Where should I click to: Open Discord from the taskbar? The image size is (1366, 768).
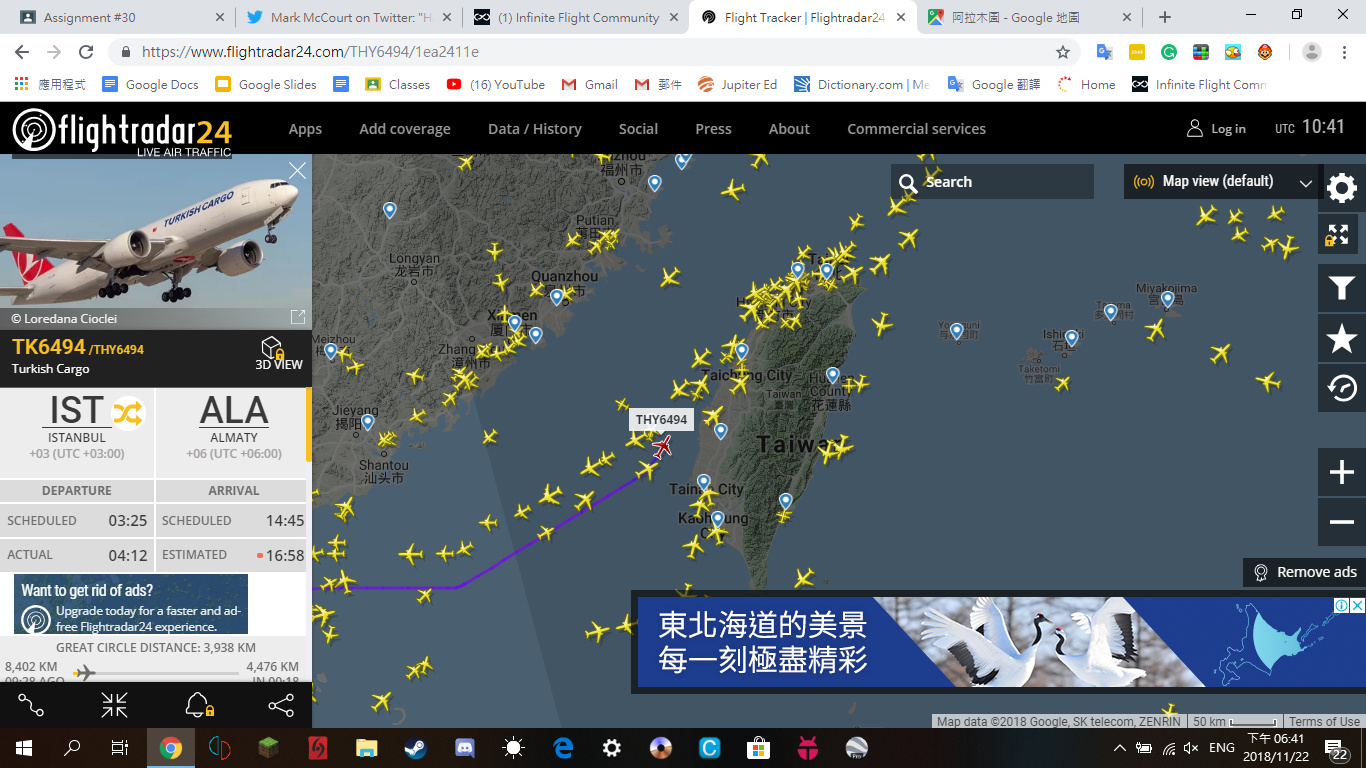[464, 747]
